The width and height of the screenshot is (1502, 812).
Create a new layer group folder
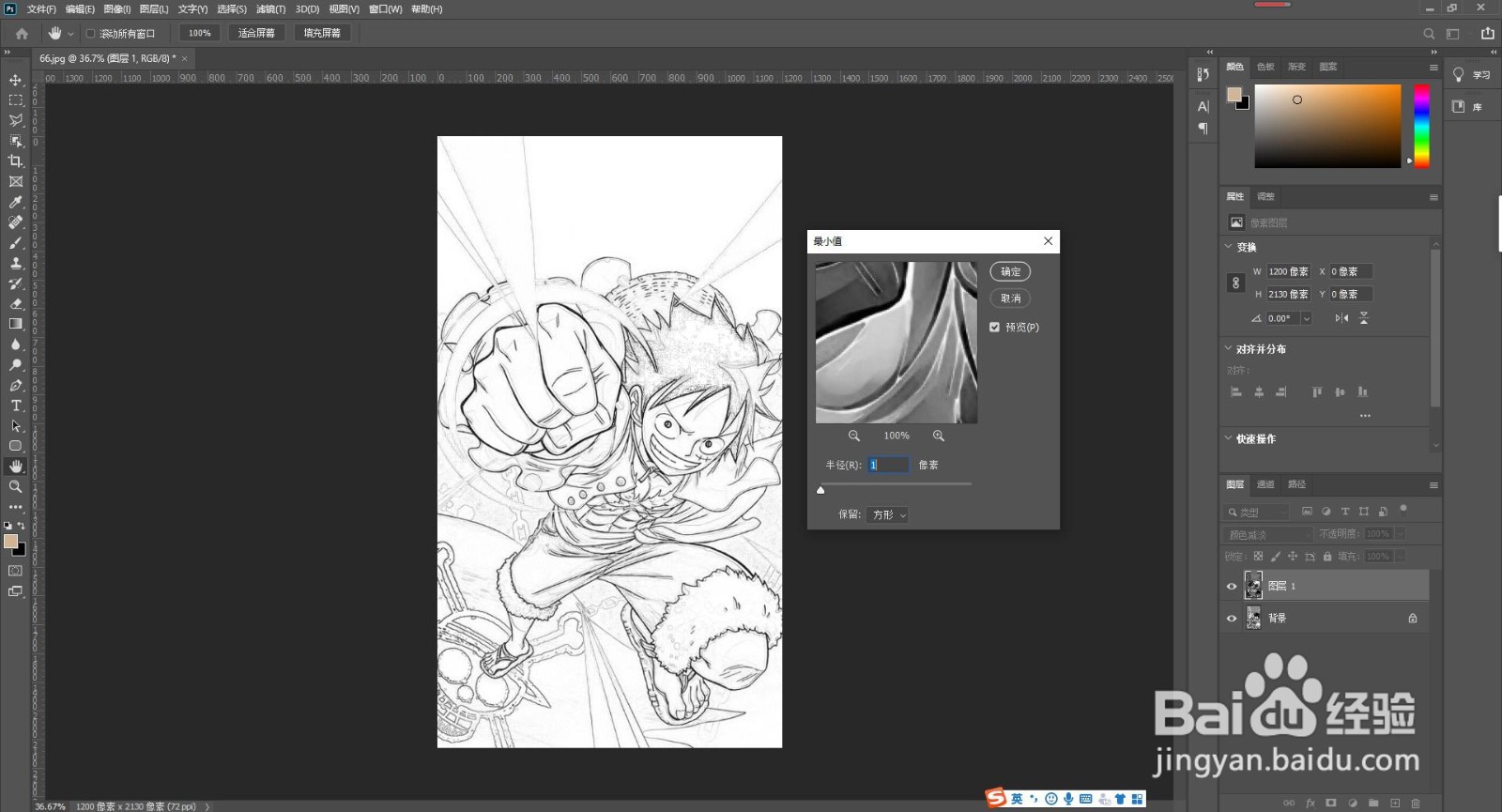coord(1373,803)
